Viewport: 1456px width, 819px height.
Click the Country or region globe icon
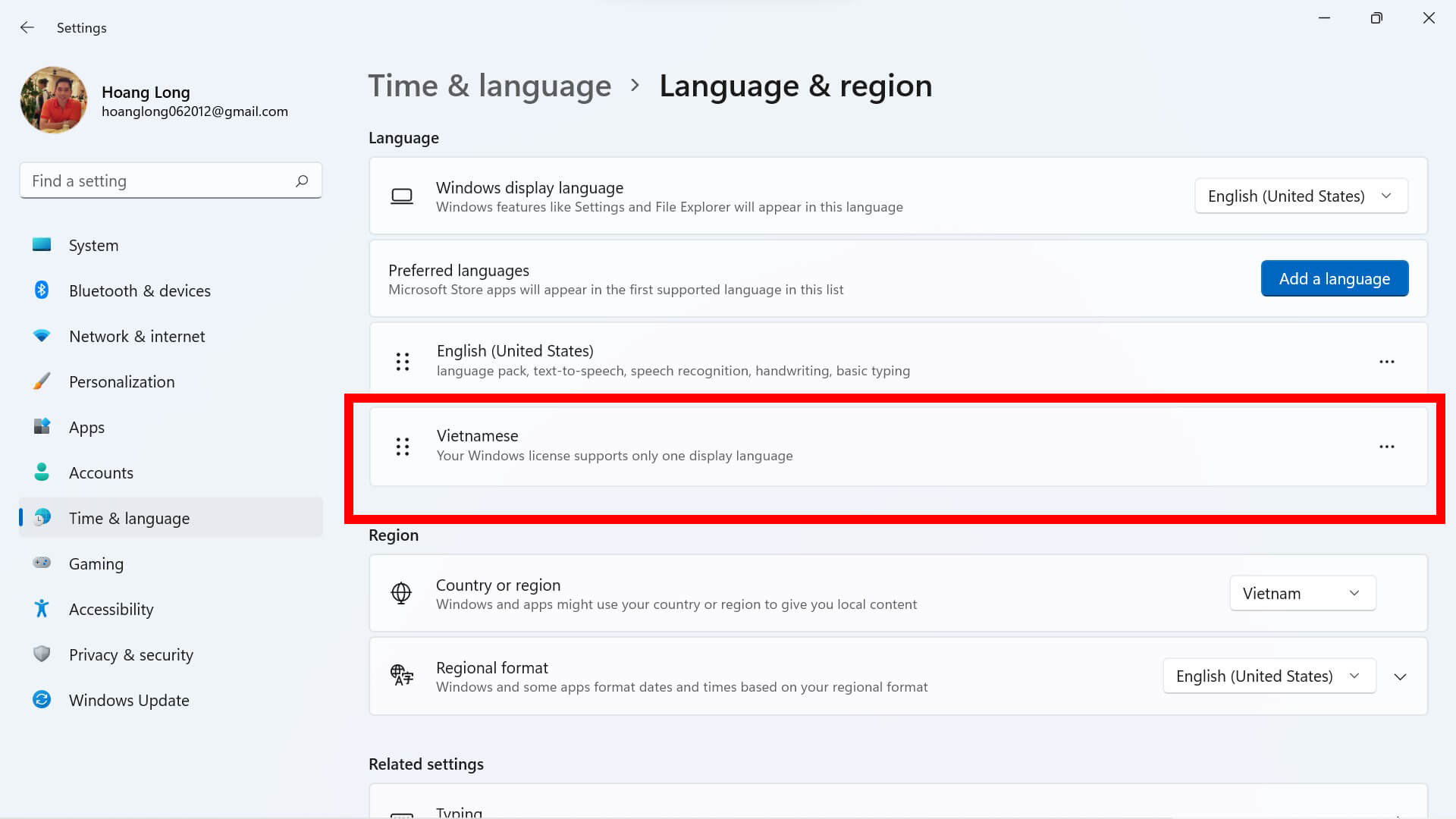(x=401, y=593)
